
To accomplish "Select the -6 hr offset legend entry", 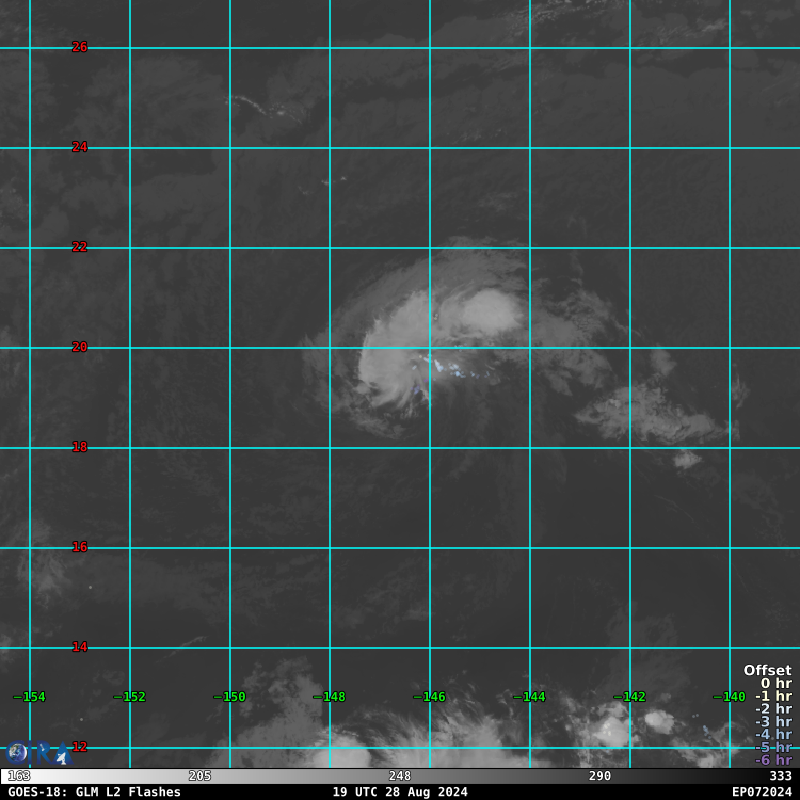I will tap(773, 760).
